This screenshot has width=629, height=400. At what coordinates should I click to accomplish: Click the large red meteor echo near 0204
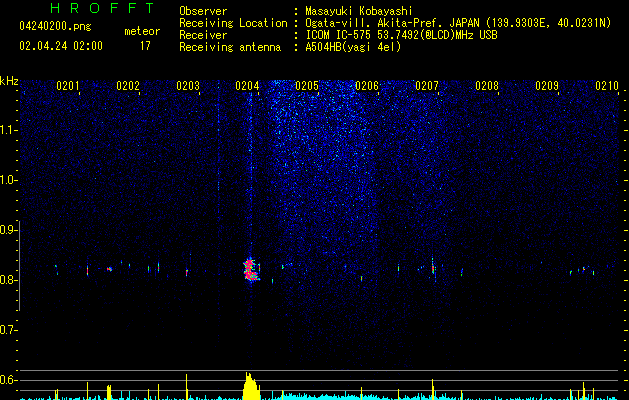[250, 270]
